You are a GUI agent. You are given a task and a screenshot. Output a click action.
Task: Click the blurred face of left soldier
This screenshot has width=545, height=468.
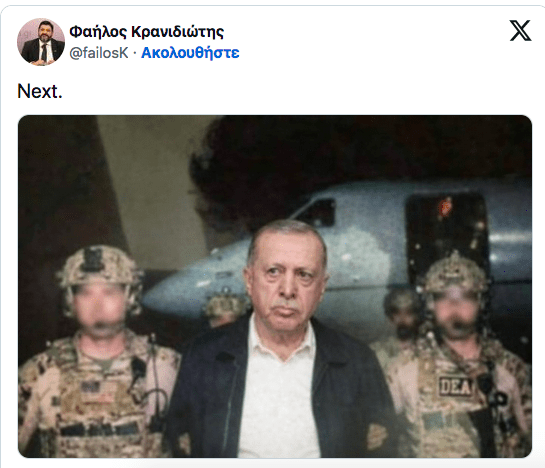click(x=99, y=306)
